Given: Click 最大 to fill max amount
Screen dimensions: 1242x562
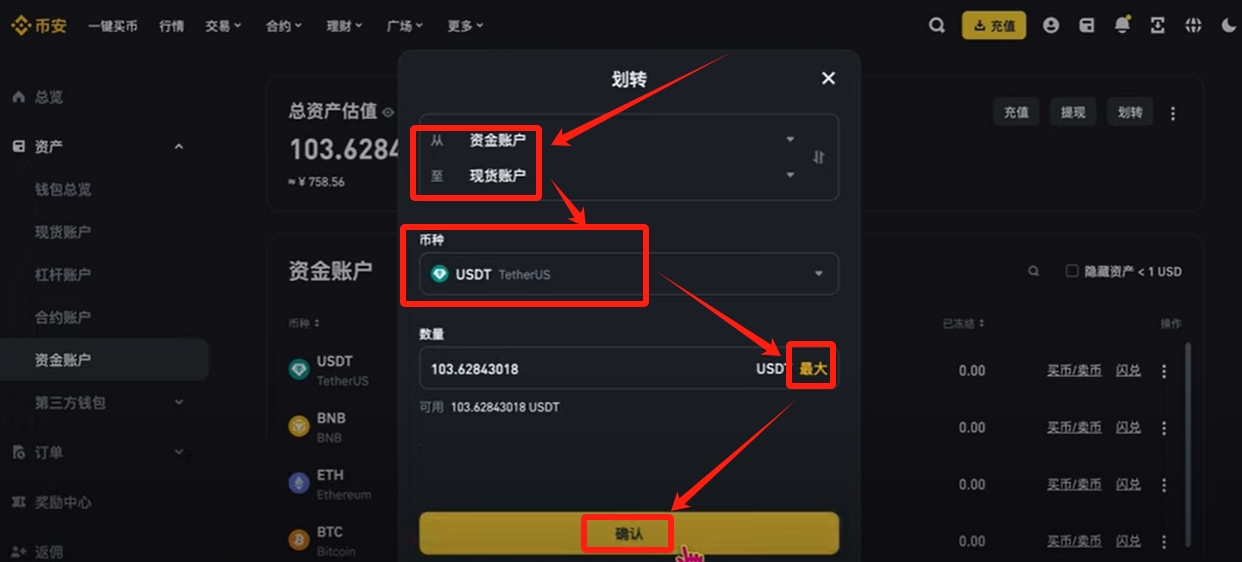Looking at the screenshot, I should click(x=813, y=369).
